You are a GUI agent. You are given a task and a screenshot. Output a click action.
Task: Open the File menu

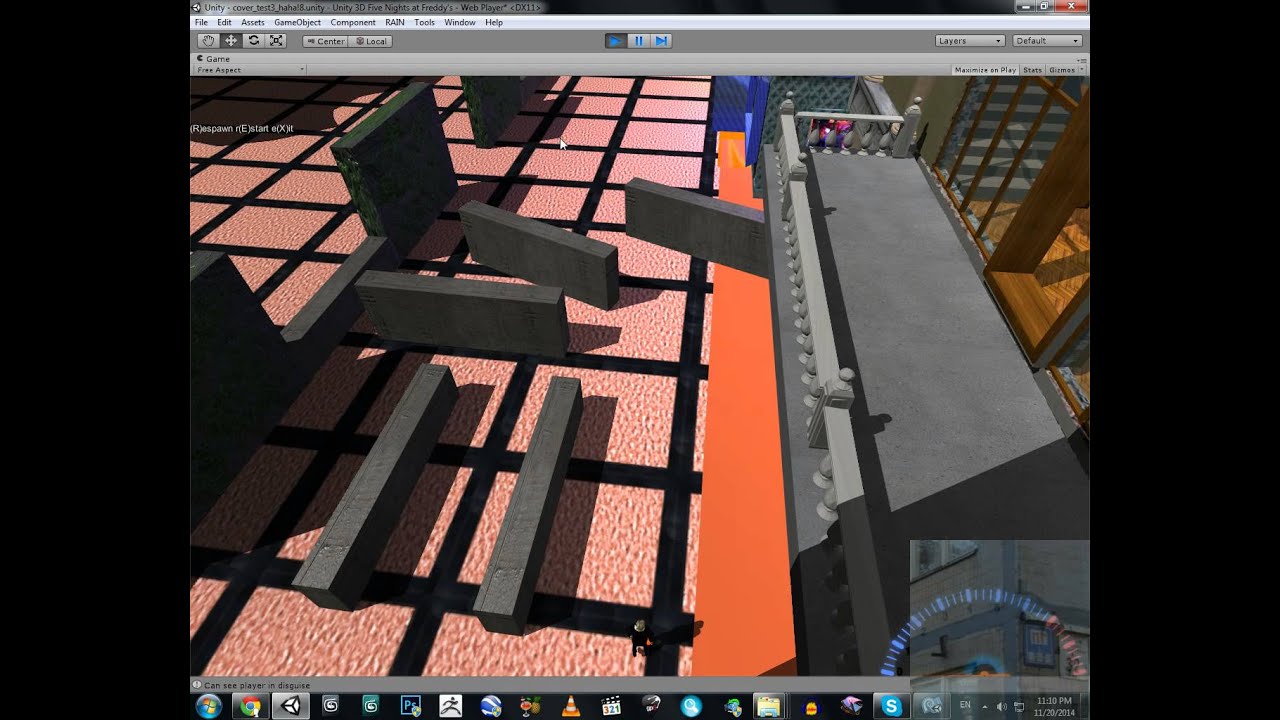point(201,22)
